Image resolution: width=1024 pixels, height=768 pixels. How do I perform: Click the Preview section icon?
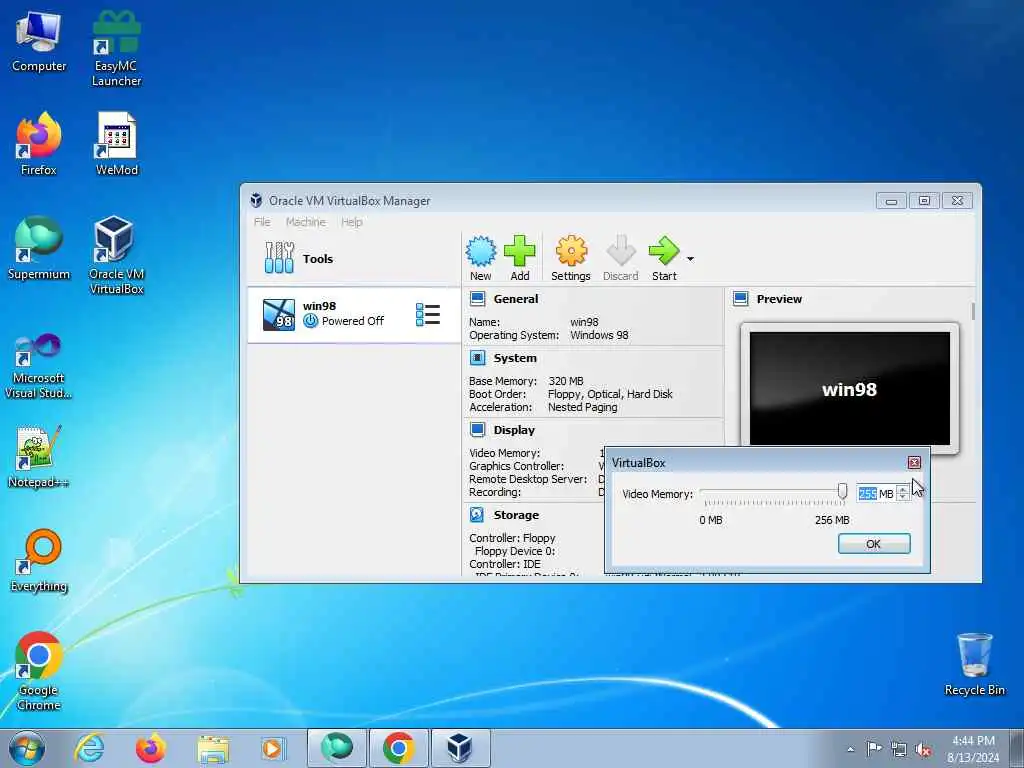click(741, 299)
